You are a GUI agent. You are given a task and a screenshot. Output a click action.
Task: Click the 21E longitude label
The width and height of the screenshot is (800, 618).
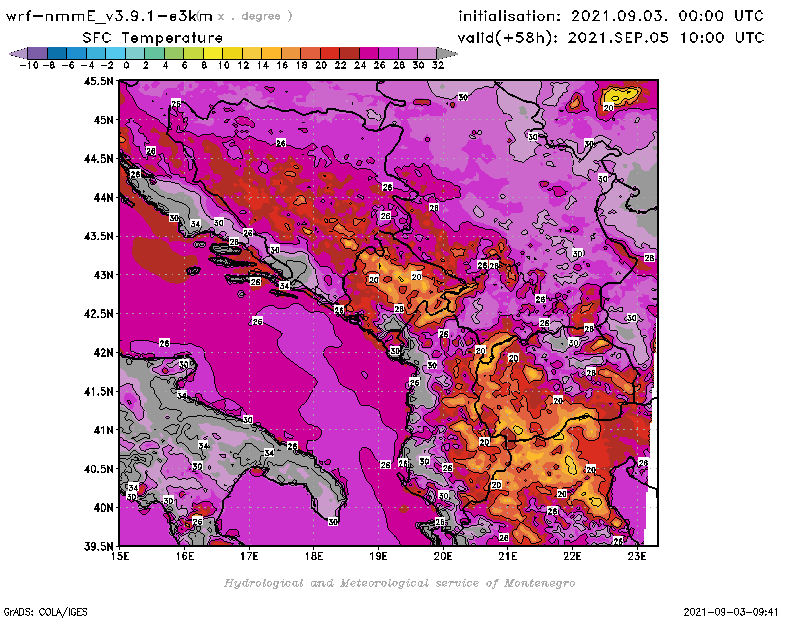(x=508, y=556)
